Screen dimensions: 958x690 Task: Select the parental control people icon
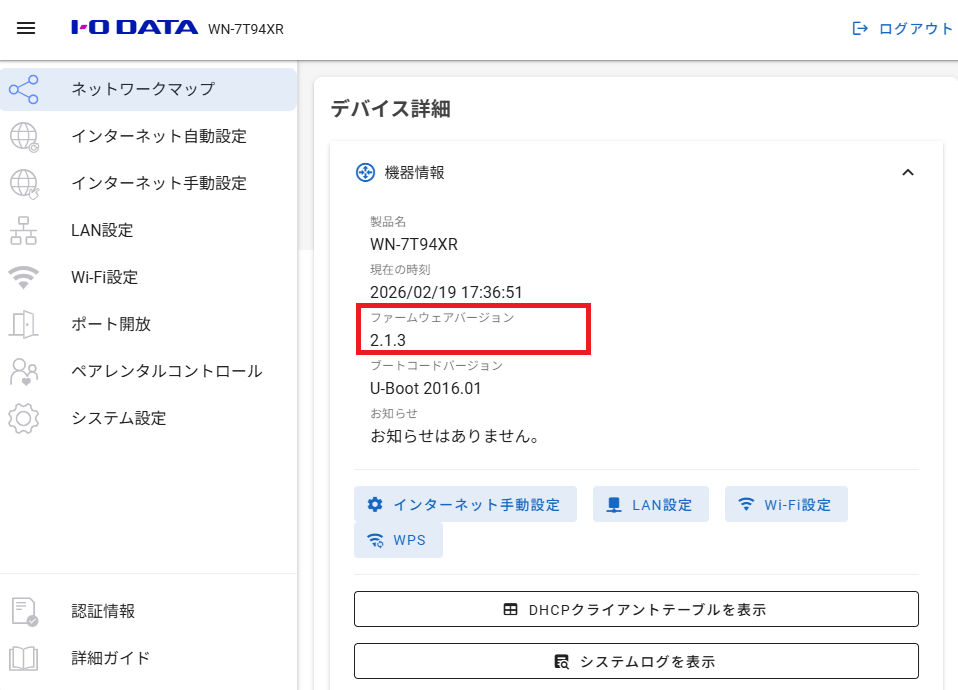click(24, 371)
